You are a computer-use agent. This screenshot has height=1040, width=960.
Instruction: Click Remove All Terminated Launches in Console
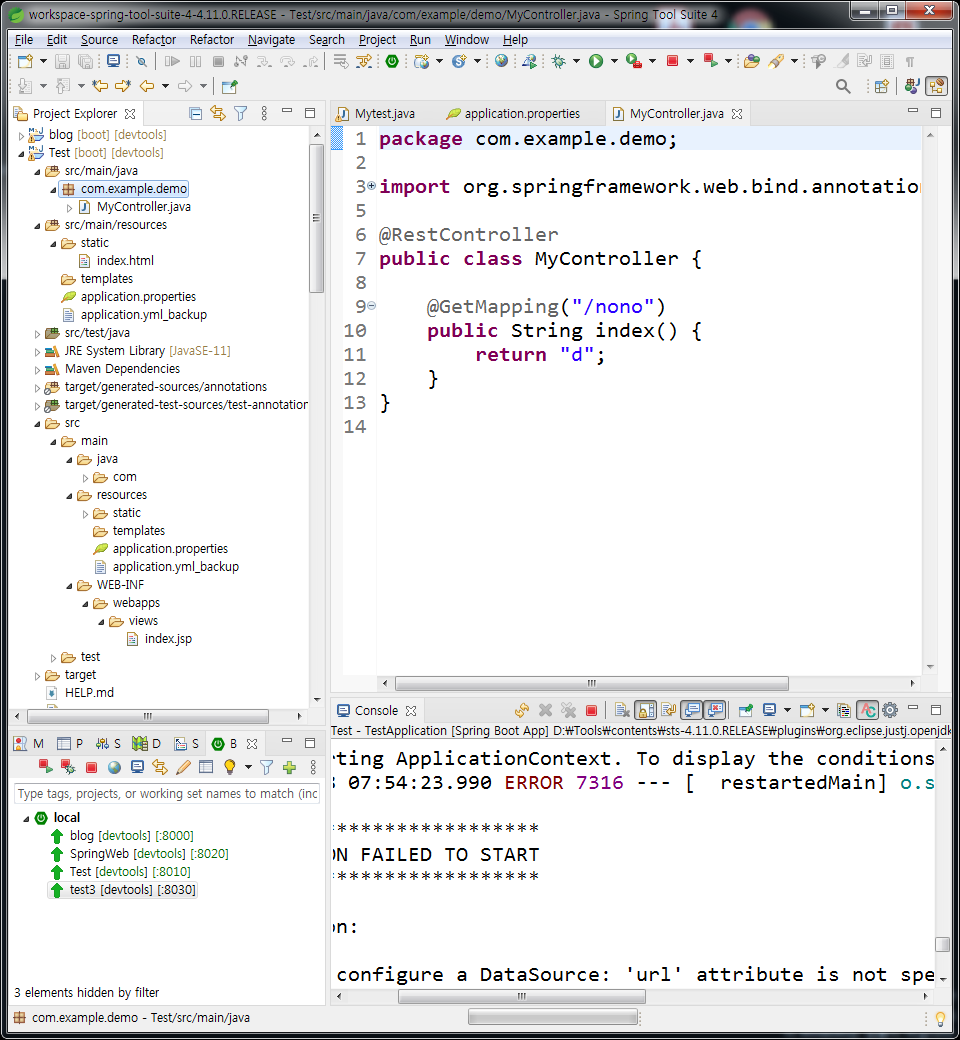point(569,710)
